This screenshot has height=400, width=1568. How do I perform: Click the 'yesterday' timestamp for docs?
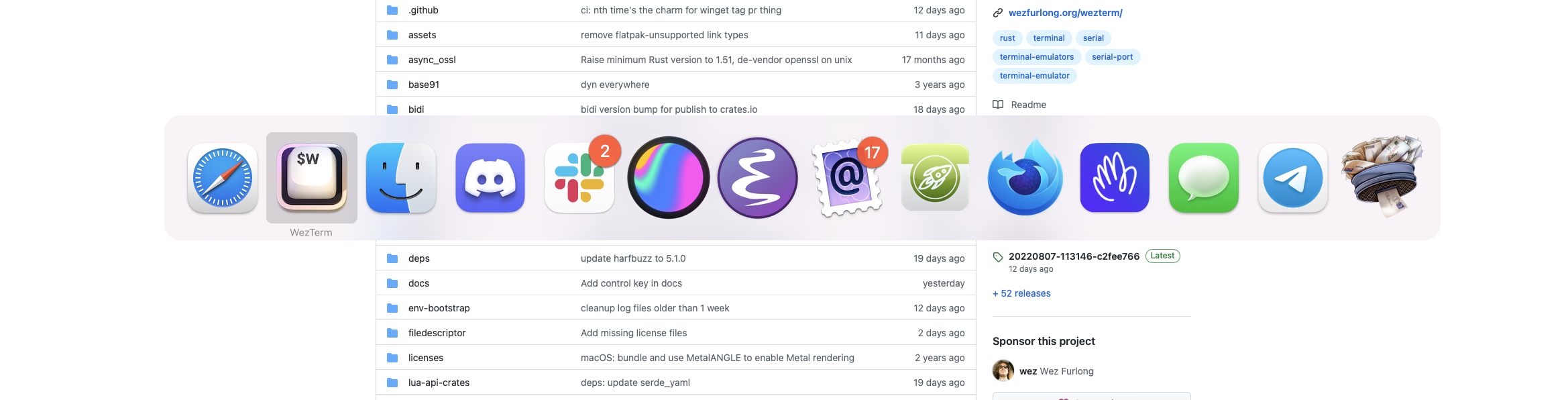(944, 283)
